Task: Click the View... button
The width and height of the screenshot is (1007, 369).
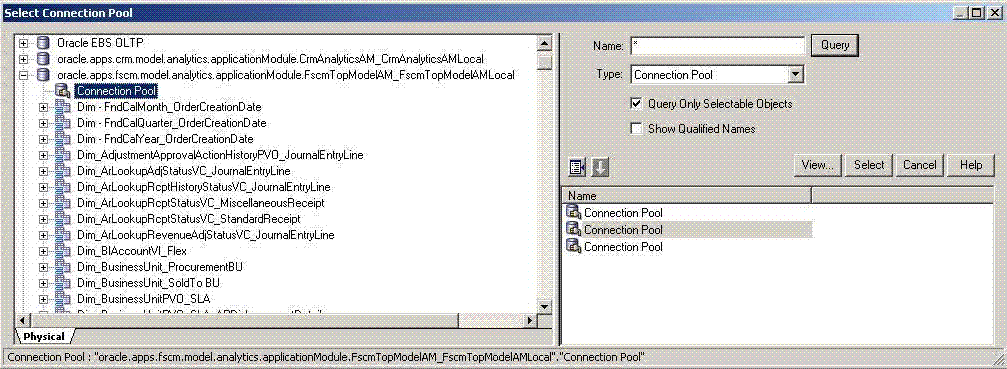Action: [x=818, y=165]
